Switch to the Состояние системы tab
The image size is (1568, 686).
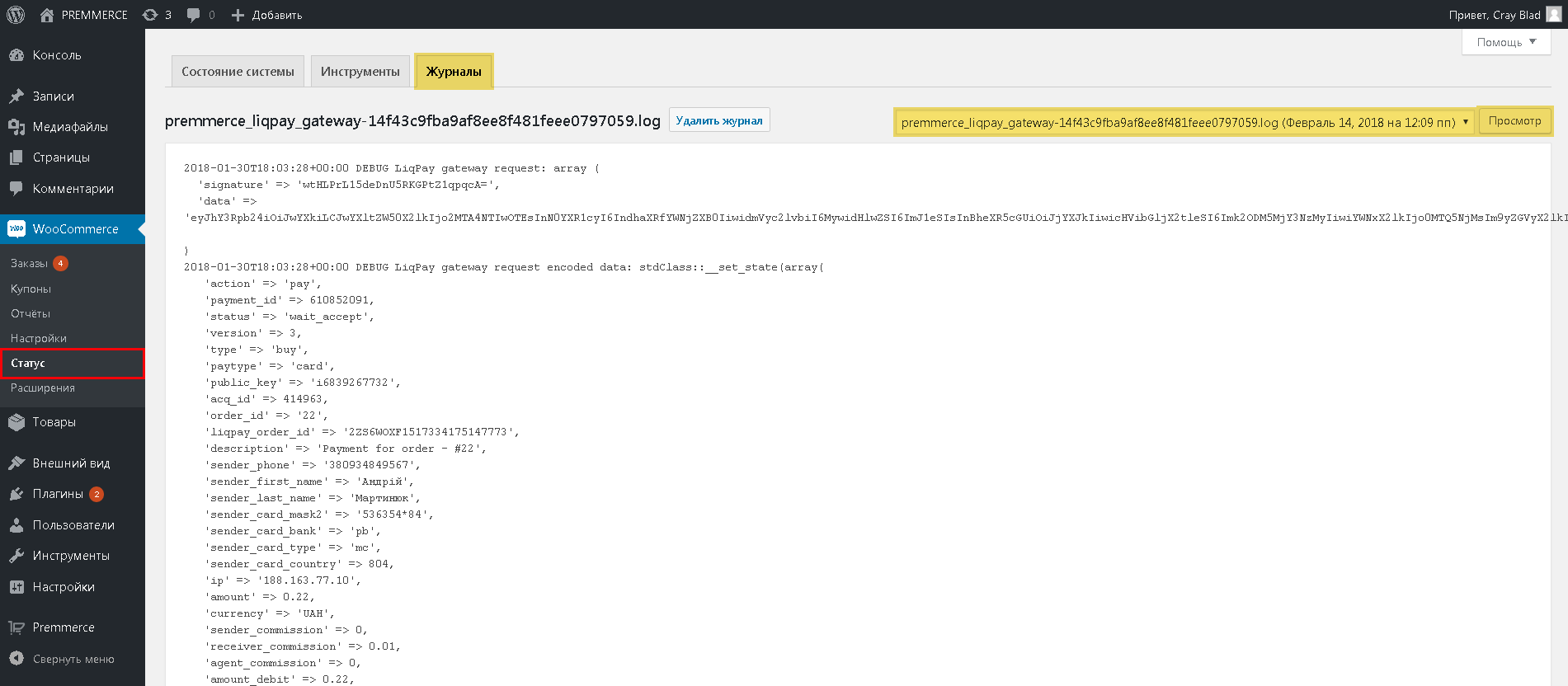coord(238,72)
